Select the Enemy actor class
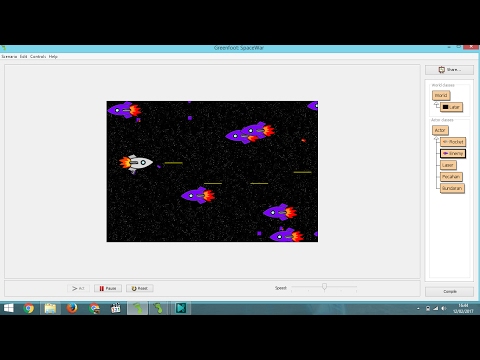 pyautogui.click(x=453, y=154)
